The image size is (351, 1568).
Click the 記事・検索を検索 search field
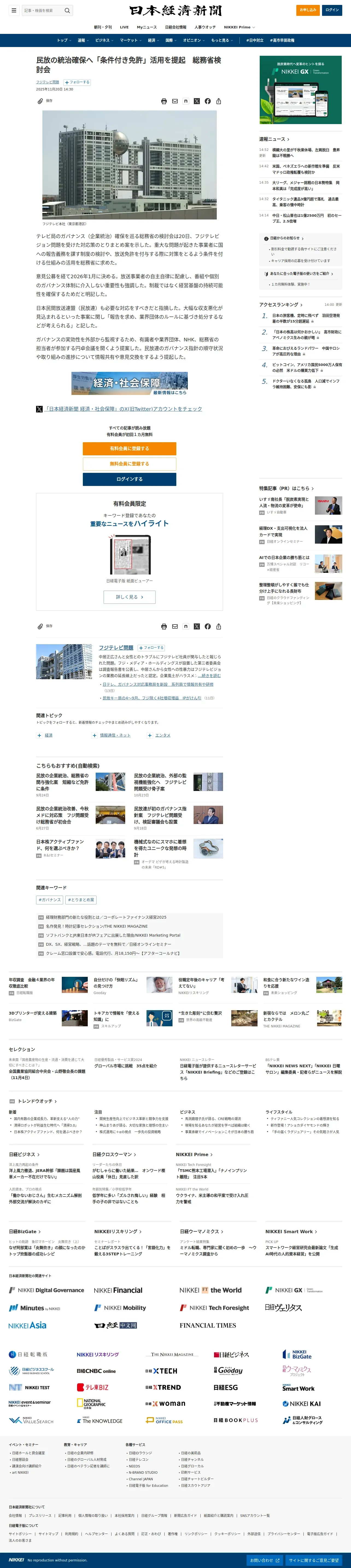pyautogui.click(x=42, y=10)
